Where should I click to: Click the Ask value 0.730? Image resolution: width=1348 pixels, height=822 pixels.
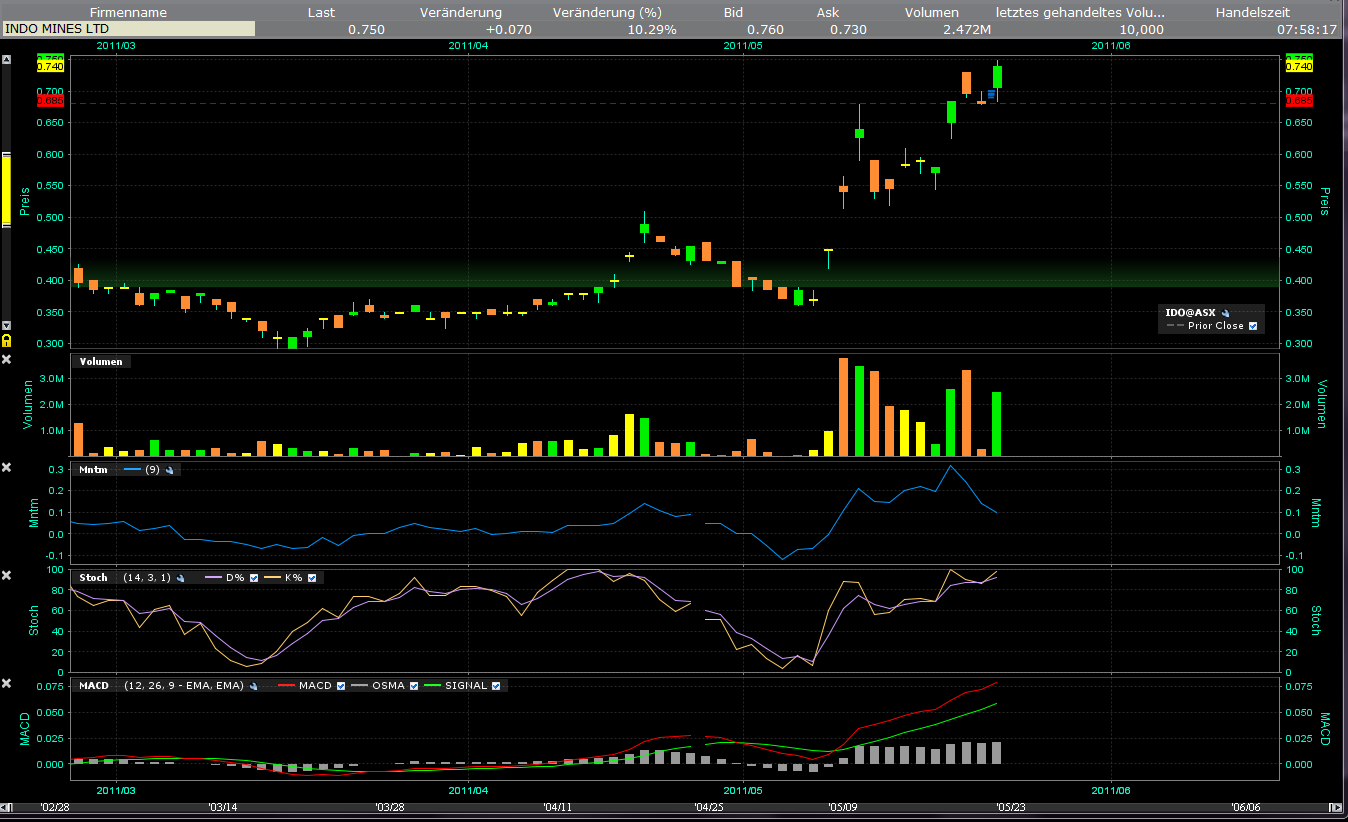(x=849, y=29)
